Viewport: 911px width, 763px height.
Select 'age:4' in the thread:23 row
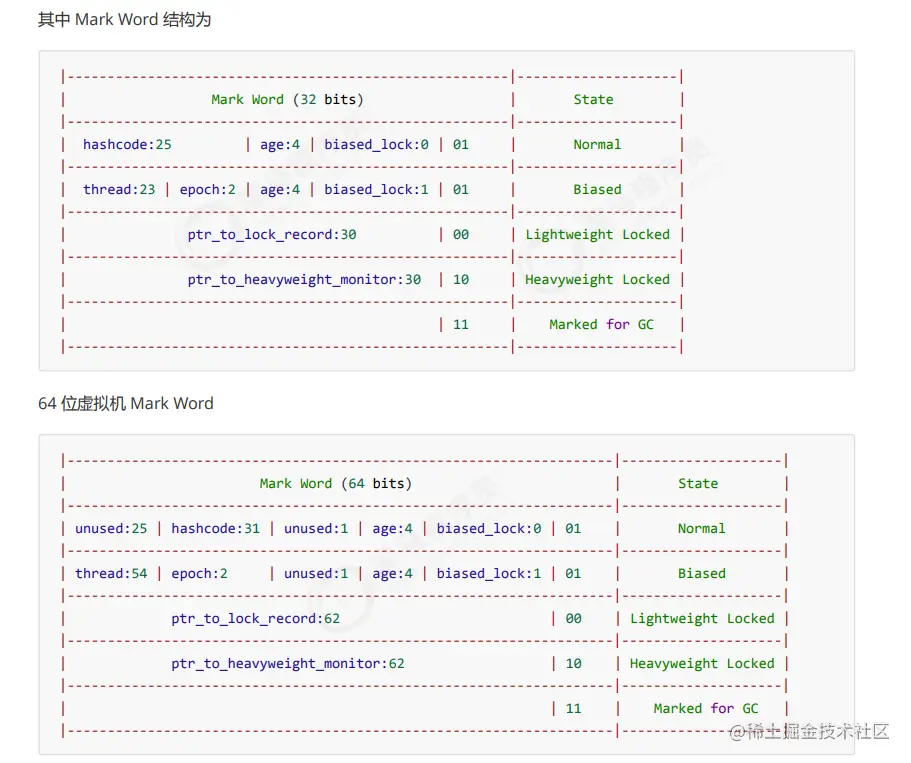click(x=280, y=189)
